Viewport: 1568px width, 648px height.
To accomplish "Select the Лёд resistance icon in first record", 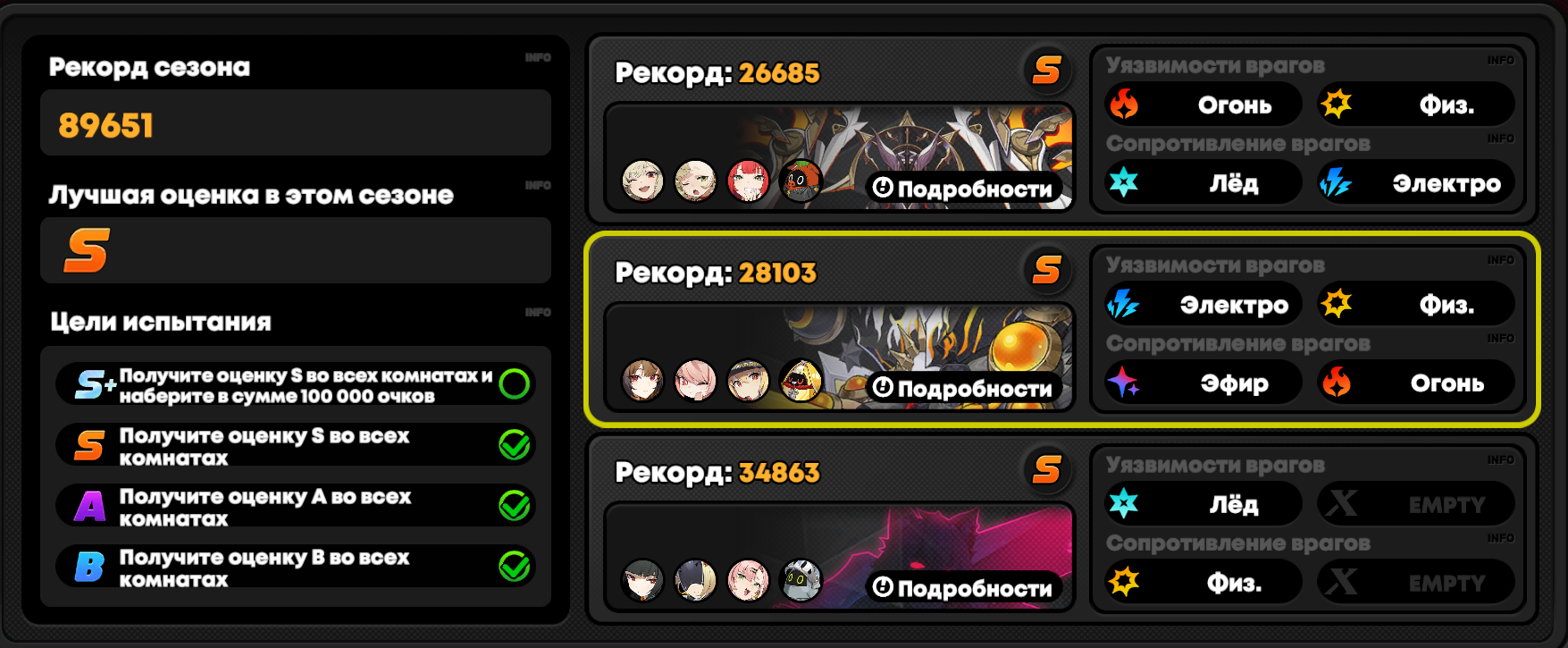I will [1124, 182].
